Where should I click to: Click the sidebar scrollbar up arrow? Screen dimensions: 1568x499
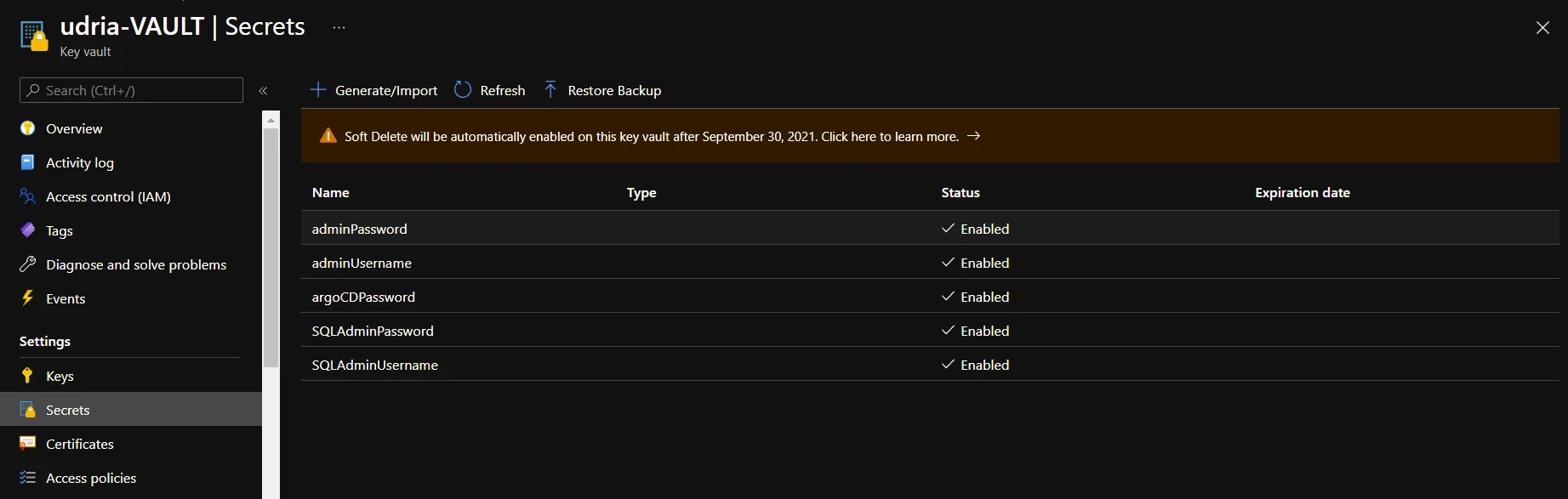(271, 120)
